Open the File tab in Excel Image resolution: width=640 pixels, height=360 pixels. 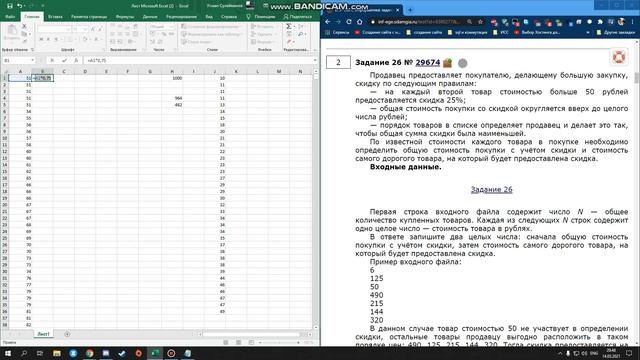[10, 17]
